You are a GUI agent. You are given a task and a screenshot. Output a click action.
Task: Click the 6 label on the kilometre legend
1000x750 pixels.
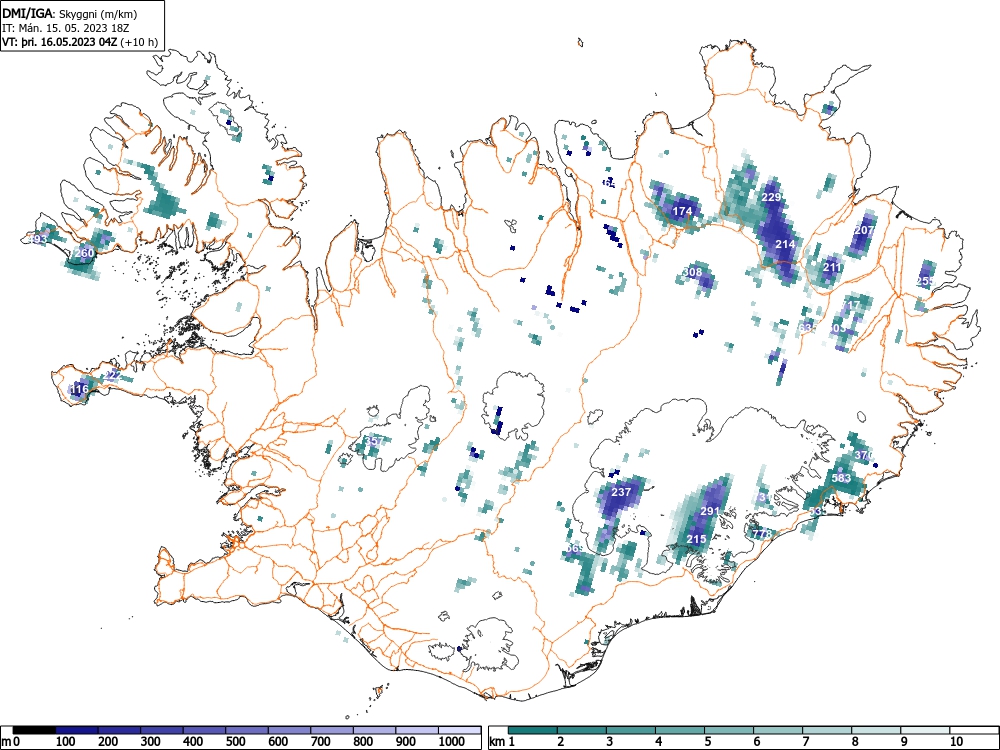pyautogui.click(x=757, y=742)
